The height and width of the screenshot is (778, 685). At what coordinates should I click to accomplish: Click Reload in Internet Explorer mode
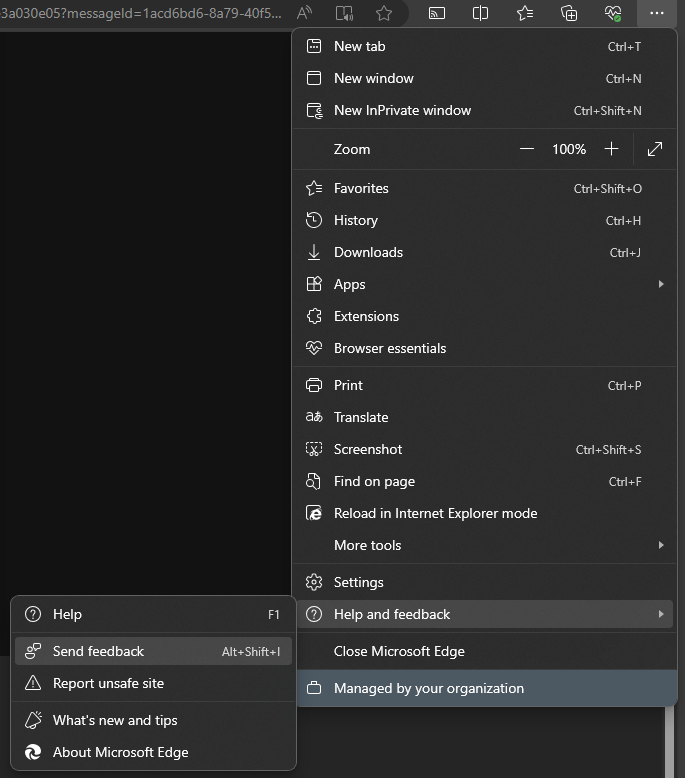pyautogui.click(x=484, y=513)
